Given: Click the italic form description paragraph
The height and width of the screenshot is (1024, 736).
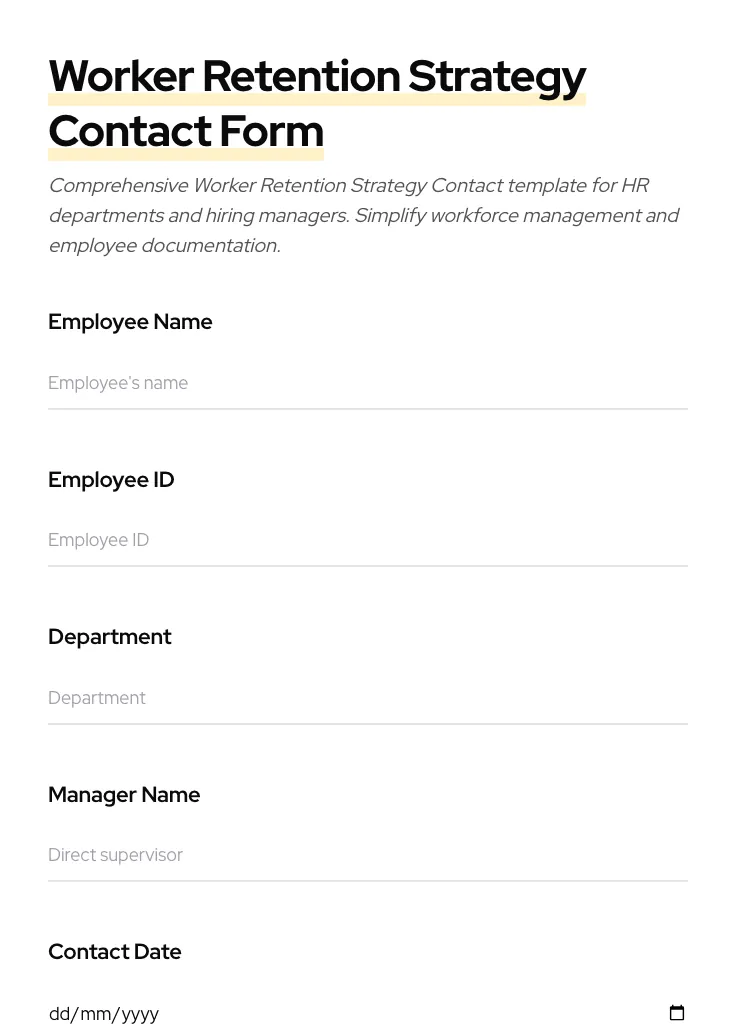Looking at the screenshot, I should point(364,215).
